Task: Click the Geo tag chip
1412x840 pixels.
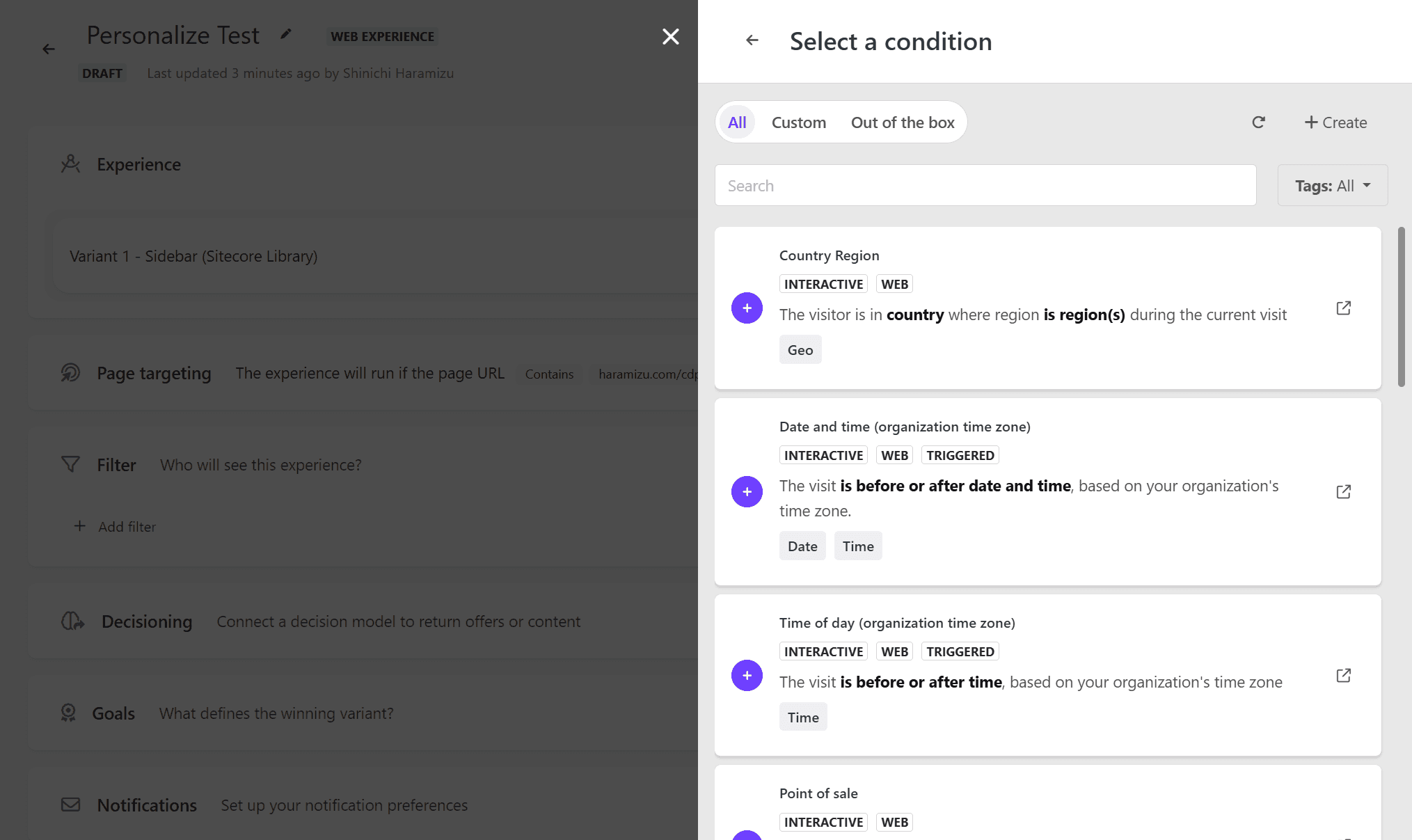Action: 800,350
